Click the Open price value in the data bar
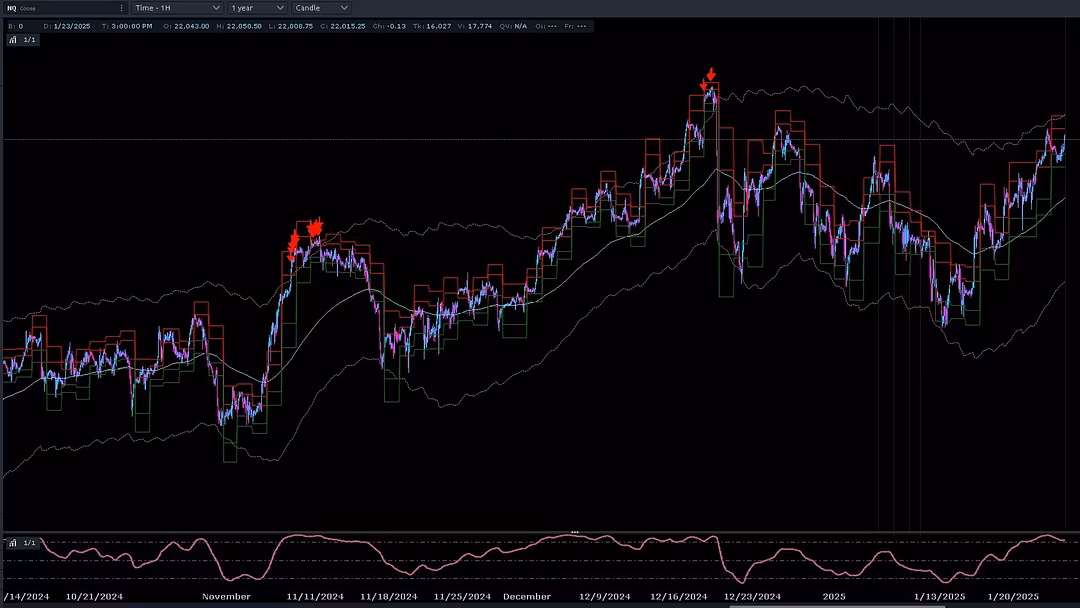 click(191, 26)
